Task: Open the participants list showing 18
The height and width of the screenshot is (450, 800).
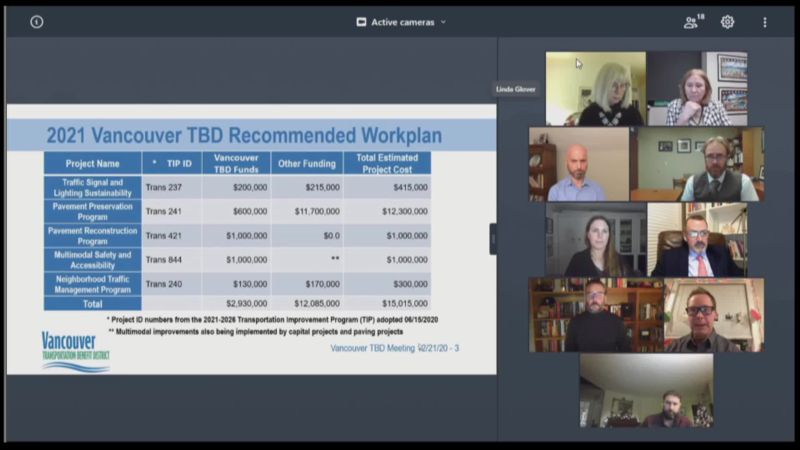Action: (691, 21)
